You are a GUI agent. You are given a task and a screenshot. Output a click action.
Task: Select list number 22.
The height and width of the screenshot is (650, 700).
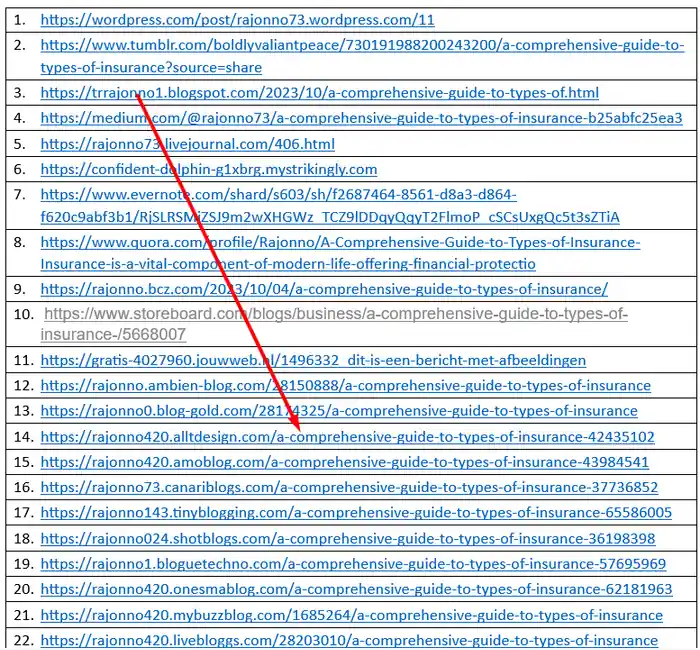pyautogui.click(x=24, y=641)
